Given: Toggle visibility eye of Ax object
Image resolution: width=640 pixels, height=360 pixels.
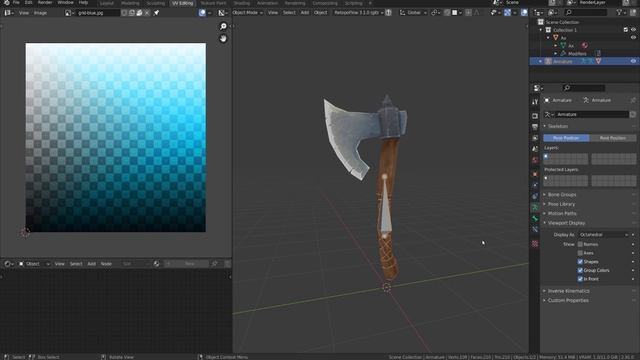Looking at the screenshot, I should coord(633,38).
